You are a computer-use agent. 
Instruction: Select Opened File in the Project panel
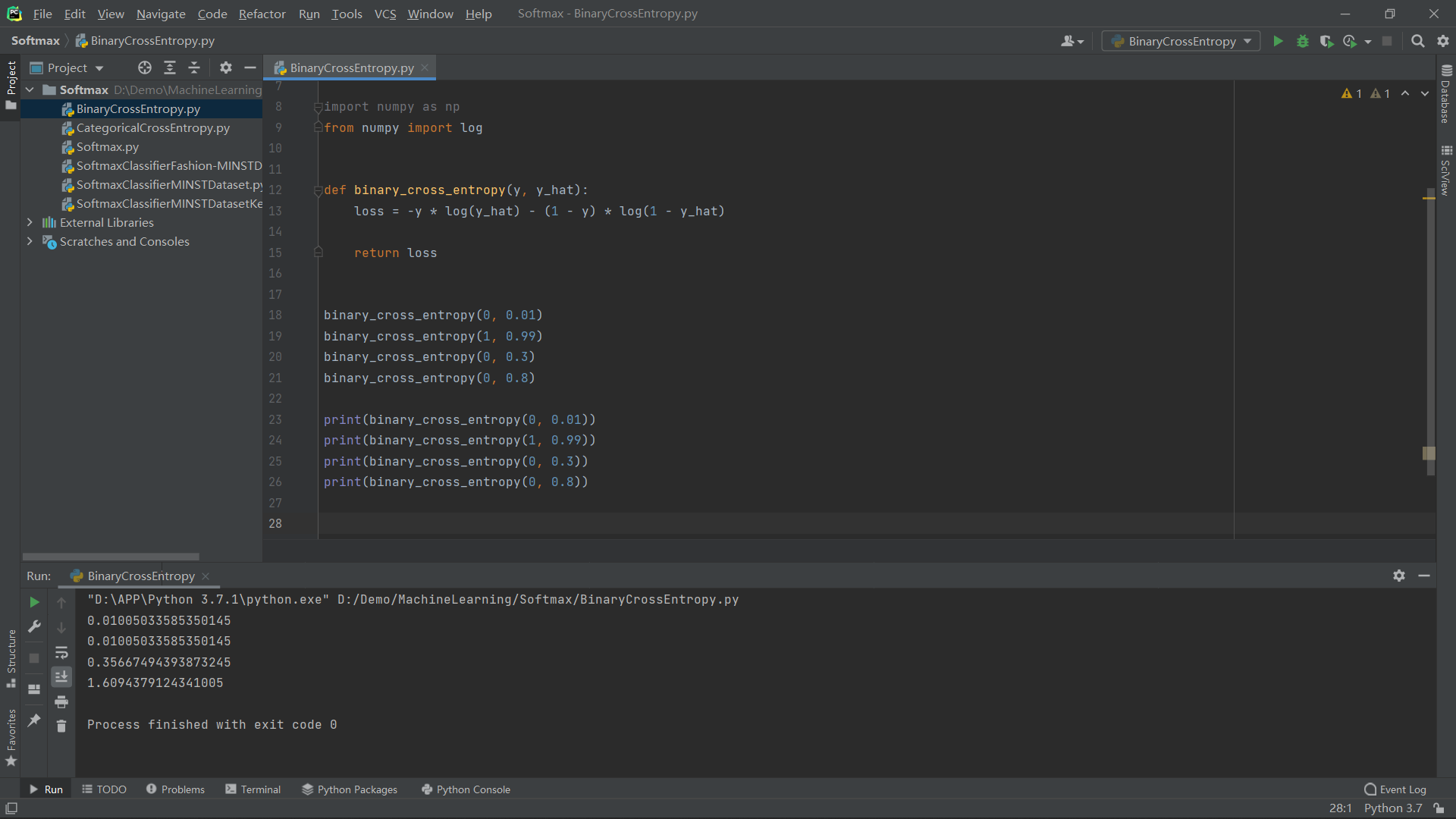click(x=144, y=67)
